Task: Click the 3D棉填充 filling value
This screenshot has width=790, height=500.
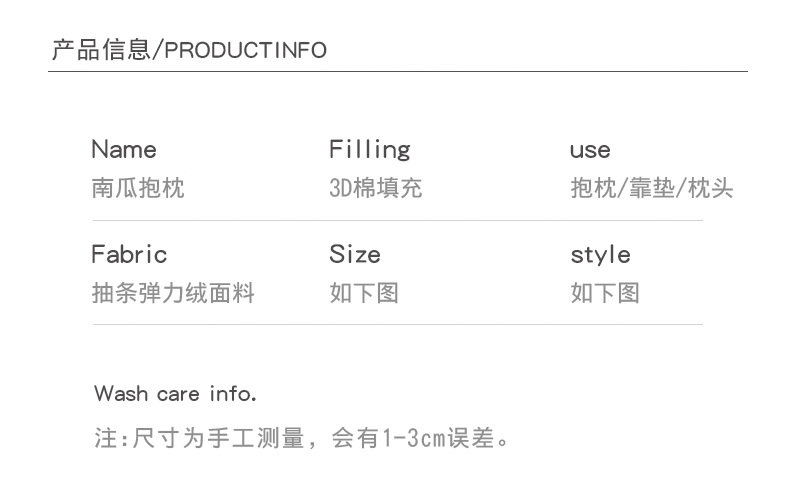Action: coord(375,188)
